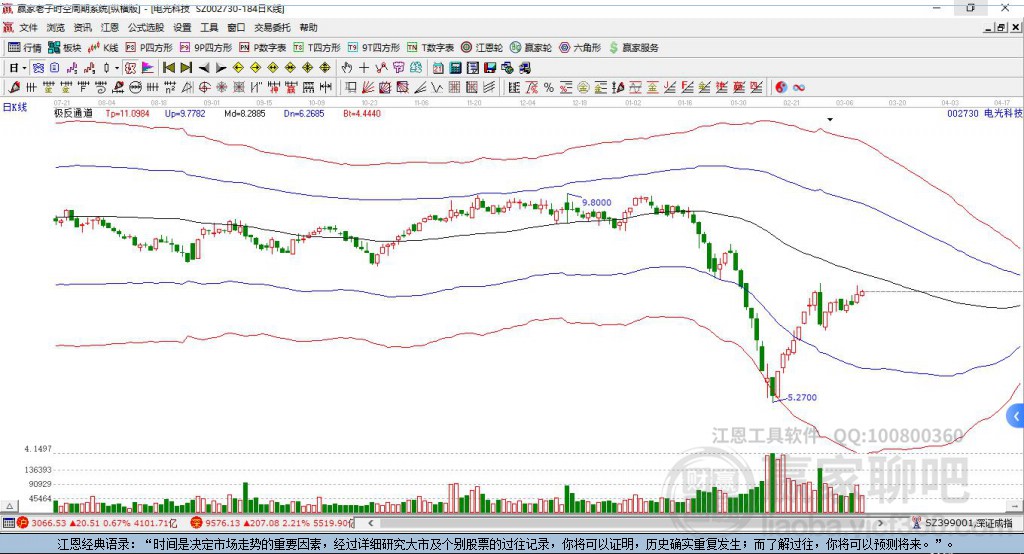This screenshot has height=554, width=1024.
Task: Step chart right with black right arrow
Action: tap(221, 67)
